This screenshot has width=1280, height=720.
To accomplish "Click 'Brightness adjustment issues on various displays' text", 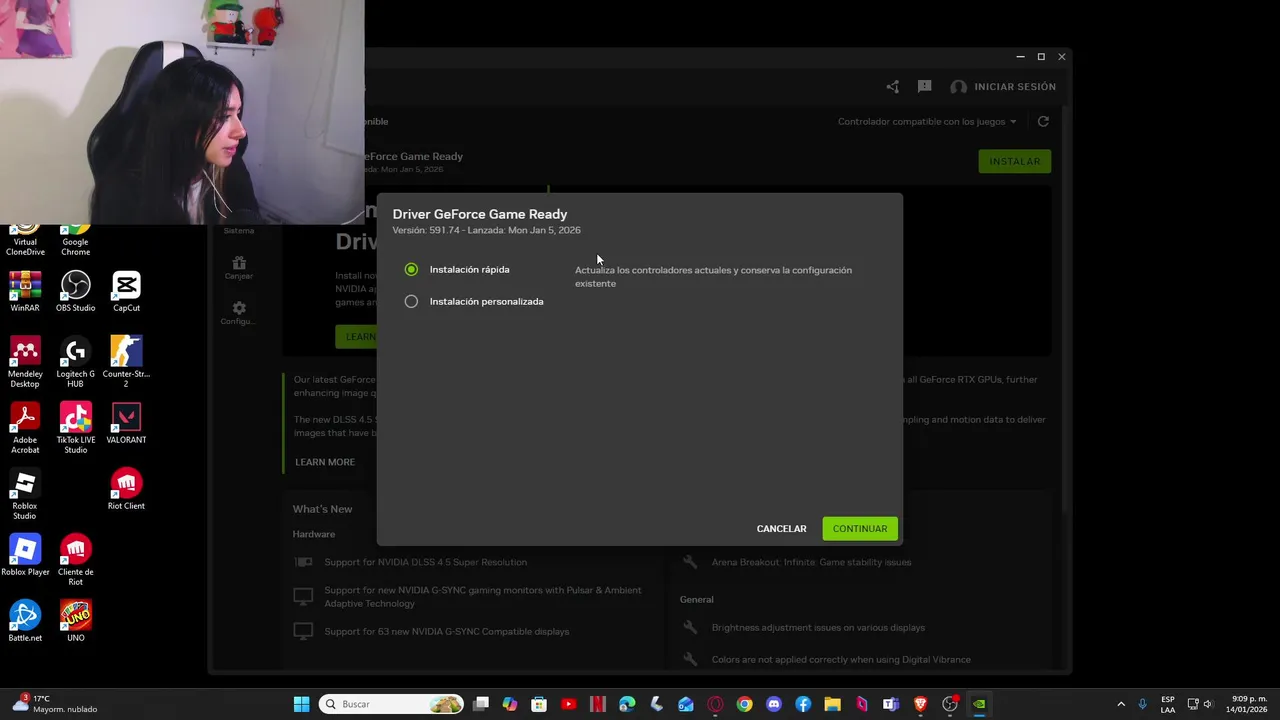I will [818, 628].
